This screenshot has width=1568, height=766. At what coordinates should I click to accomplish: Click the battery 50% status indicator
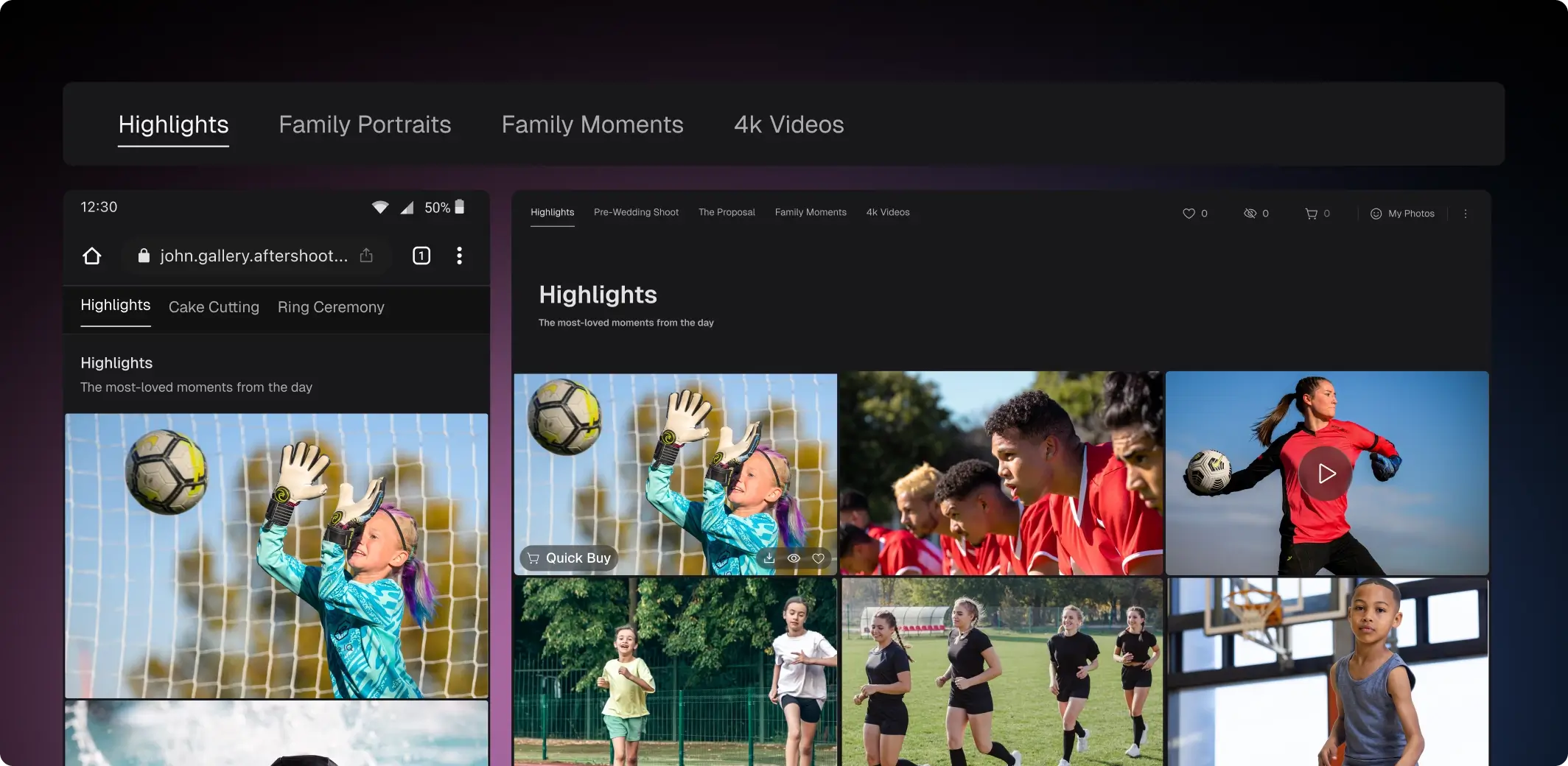[x=444, y=207]
